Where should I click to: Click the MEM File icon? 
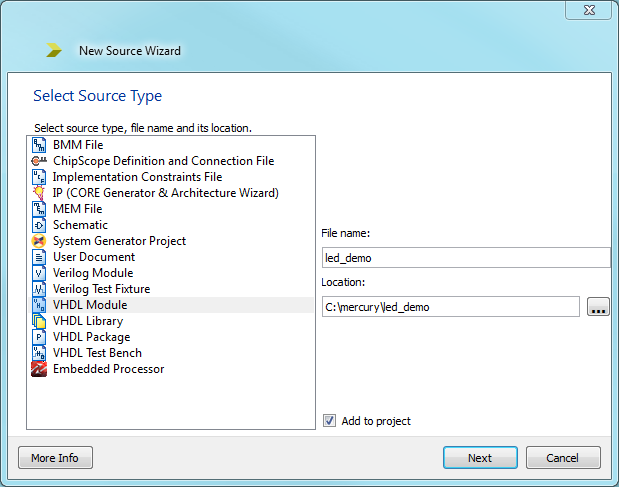pyautogui.click(x=39, y=209)
